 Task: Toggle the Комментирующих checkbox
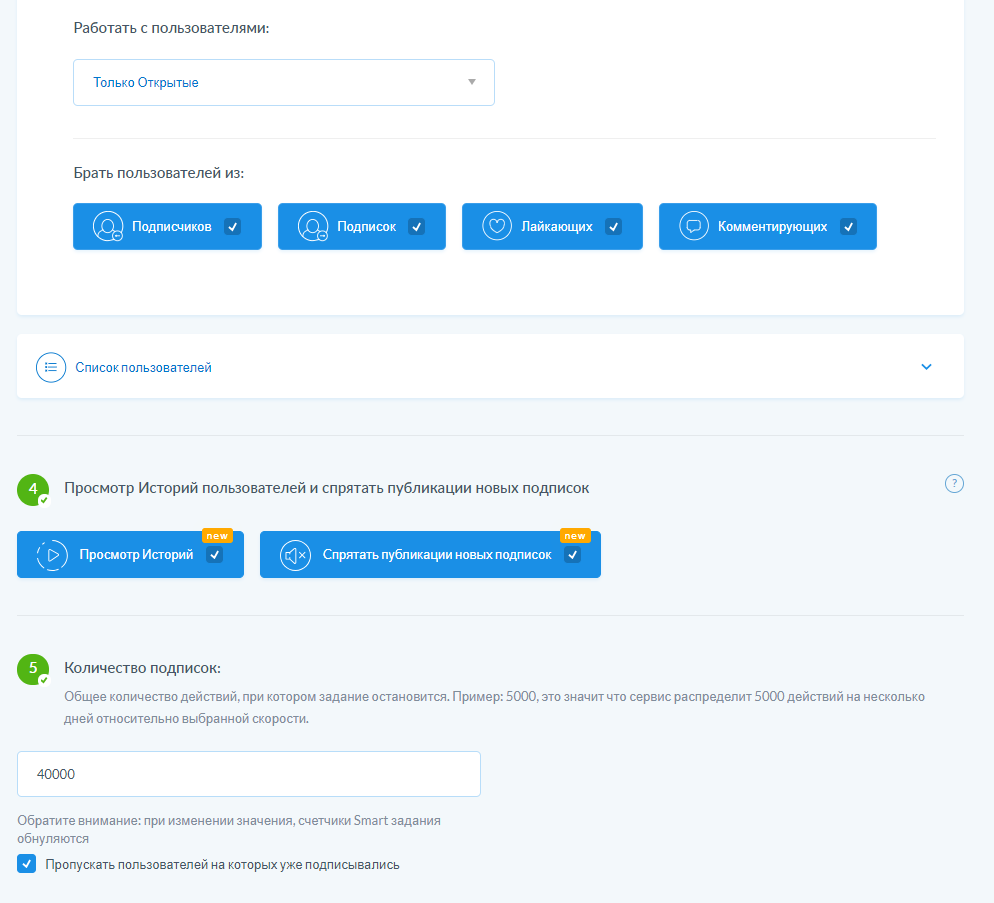click(848, 227)
